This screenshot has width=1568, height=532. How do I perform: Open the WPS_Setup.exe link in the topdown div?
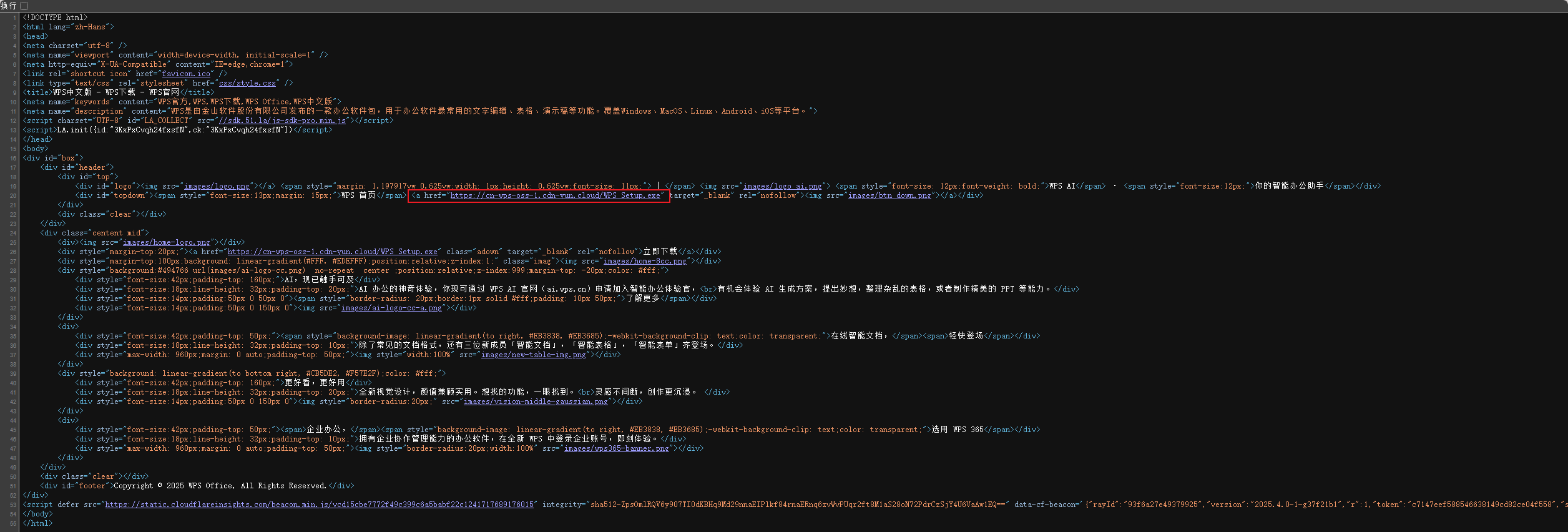coord(555,195)
